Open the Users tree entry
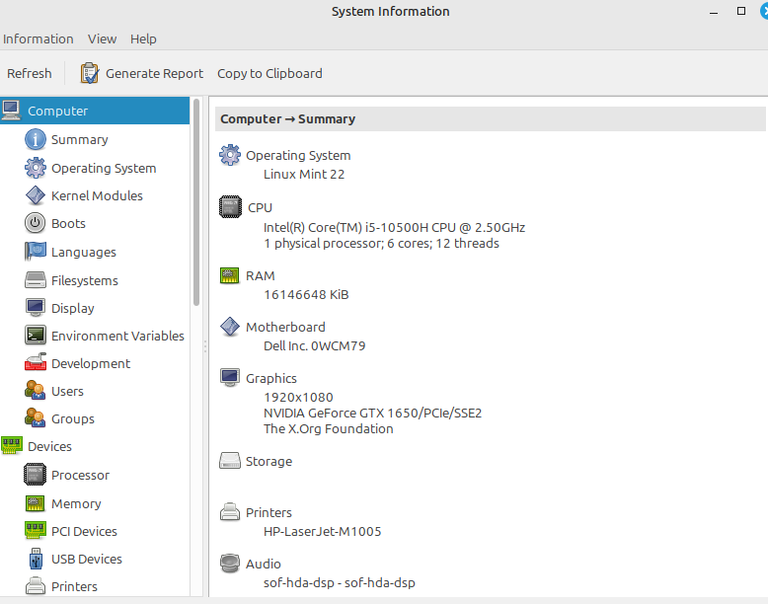The width and height of the screenshot is (768, 604). click(67, 392)
